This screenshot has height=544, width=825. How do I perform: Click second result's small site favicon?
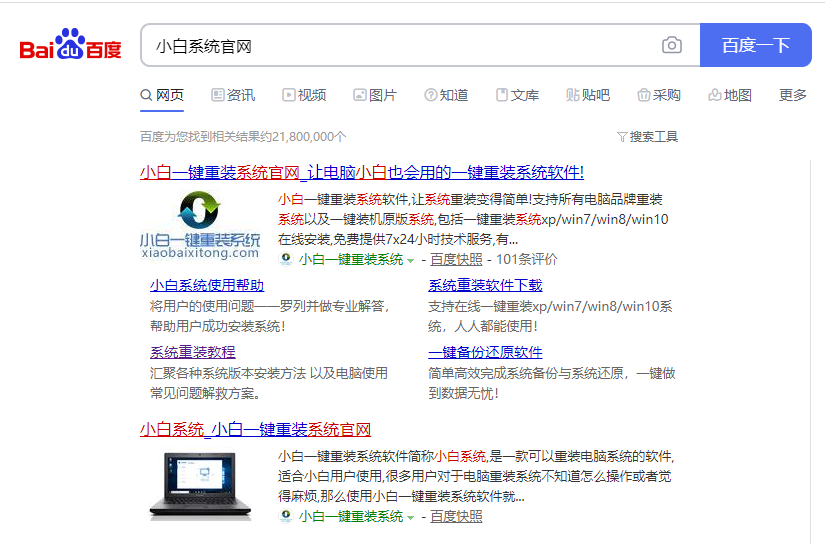point(286,516)
